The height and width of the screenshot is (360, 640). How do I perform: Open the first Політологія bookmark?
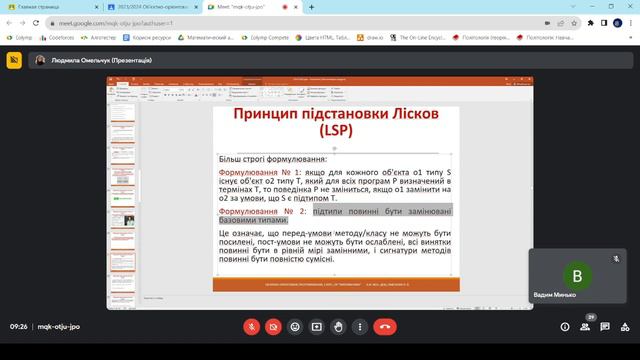point(481,38)
